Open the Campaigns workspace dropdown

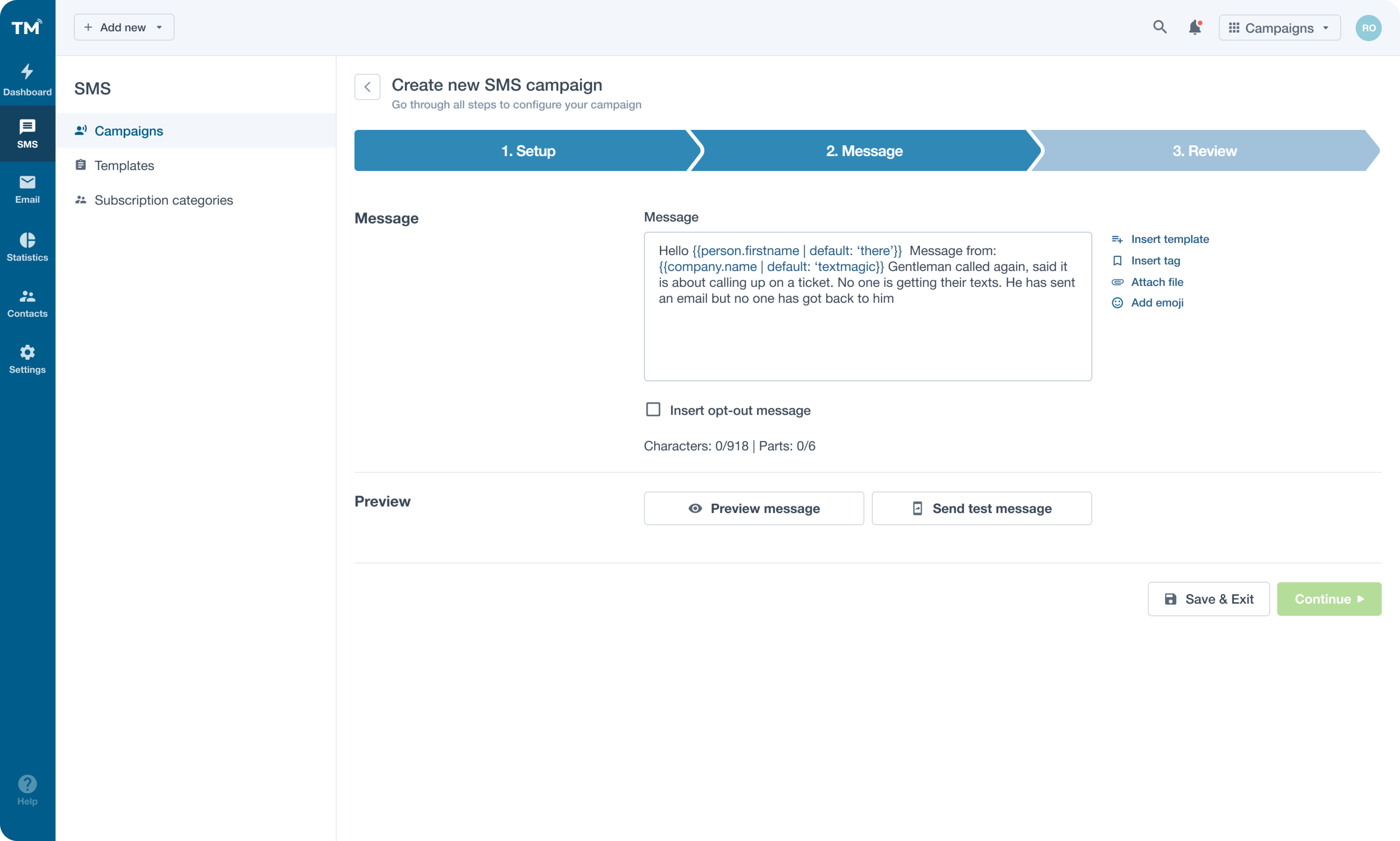point(1280,27)
